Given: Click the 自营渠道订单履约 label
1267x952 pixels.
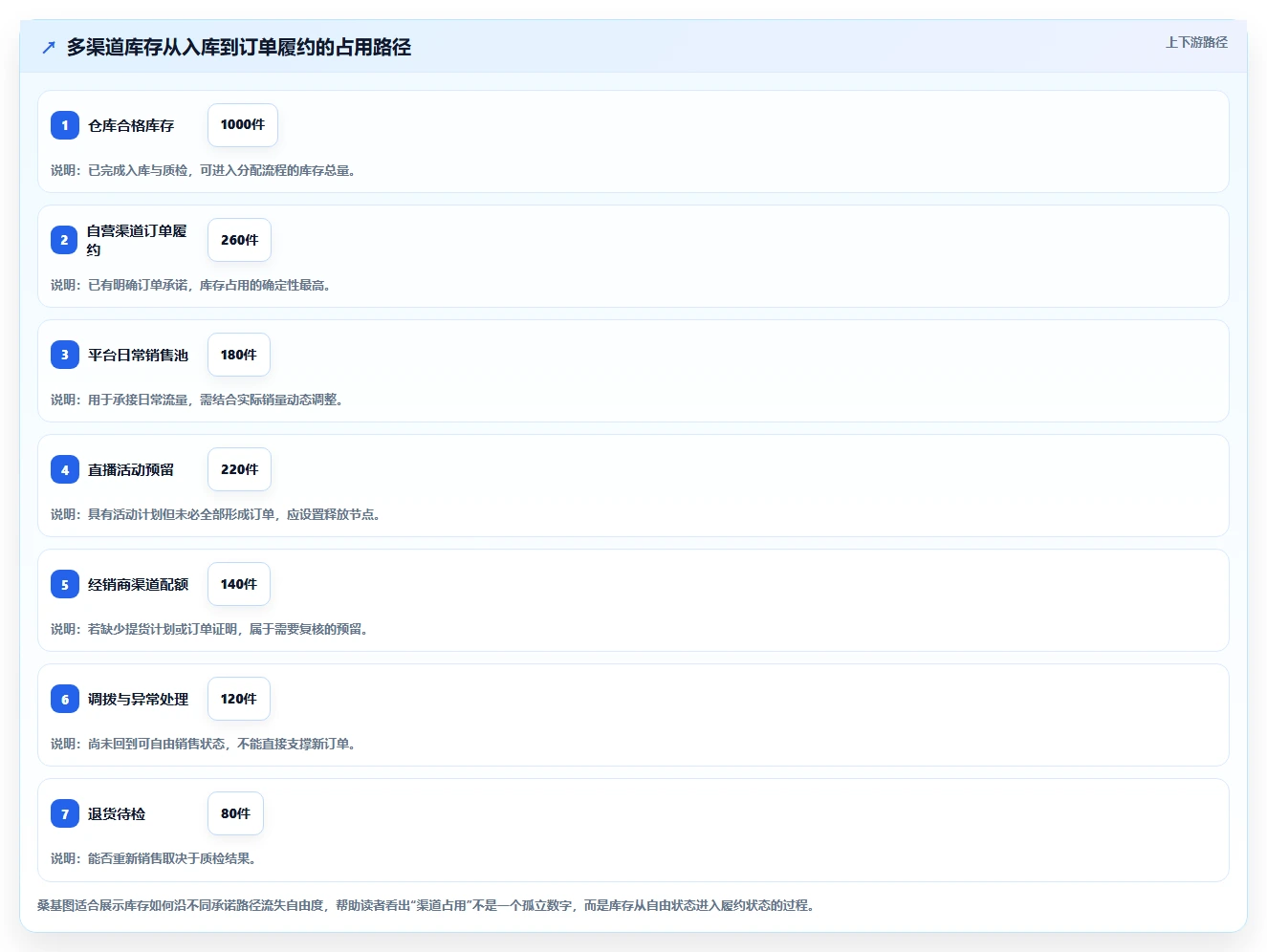Looking at the screenshot, I should pyautogui.click(x=137, y=240).
